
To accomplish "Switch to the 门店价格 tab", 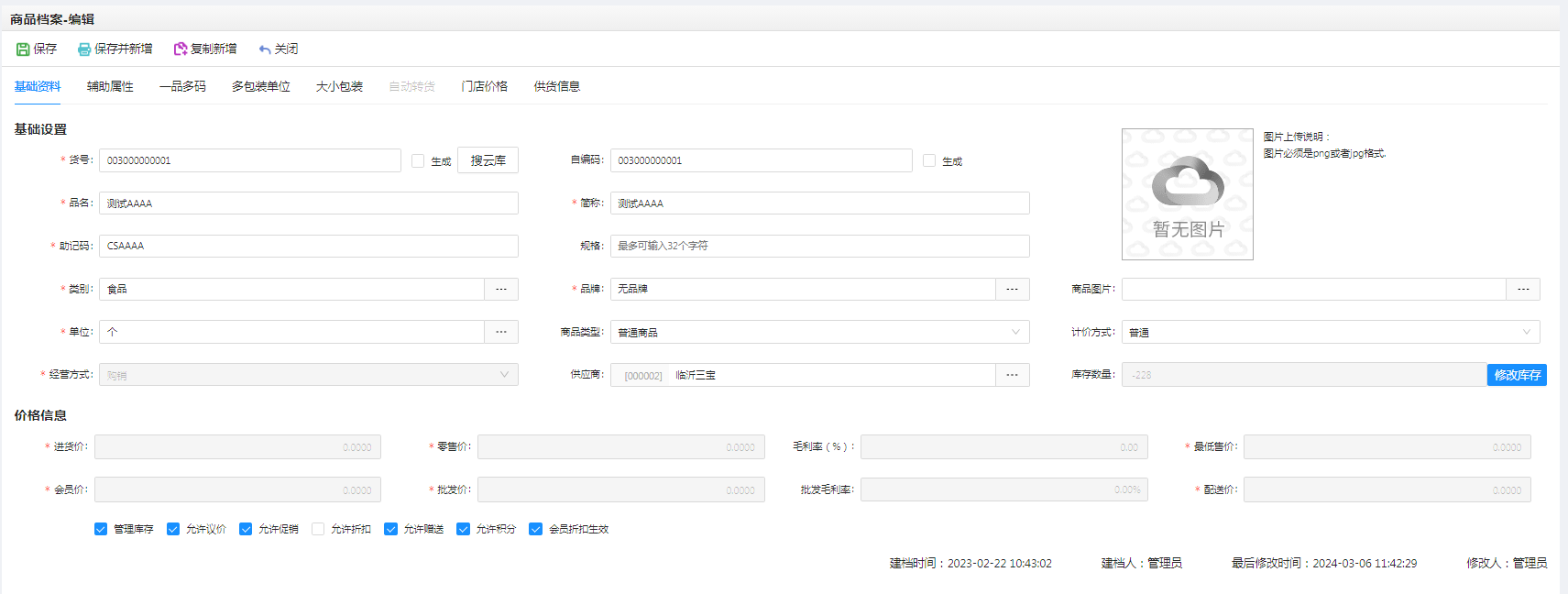I will [x=485, y=86].
